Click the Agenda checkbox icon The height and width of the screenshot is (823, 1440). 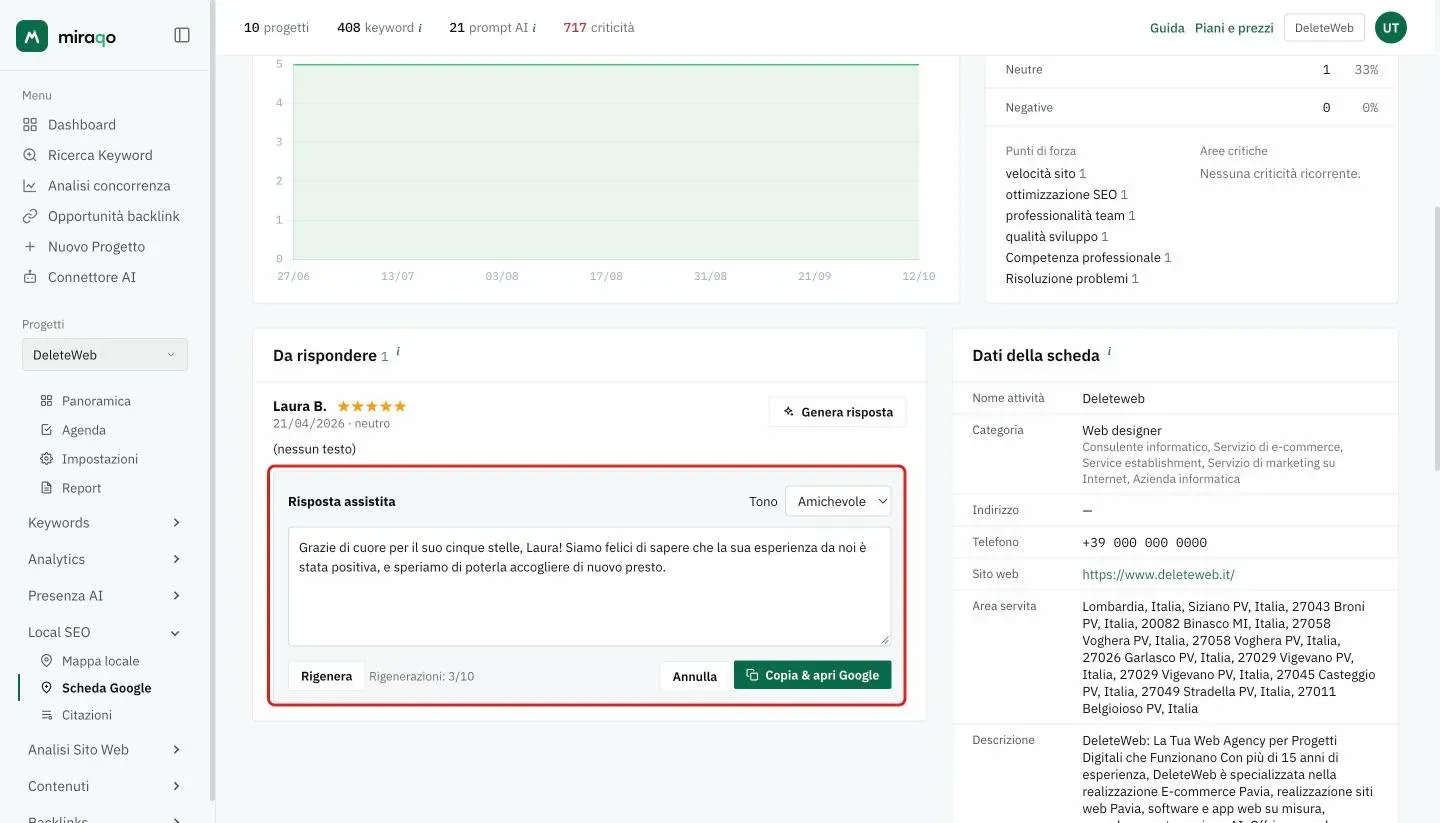(x=46, y=430)
